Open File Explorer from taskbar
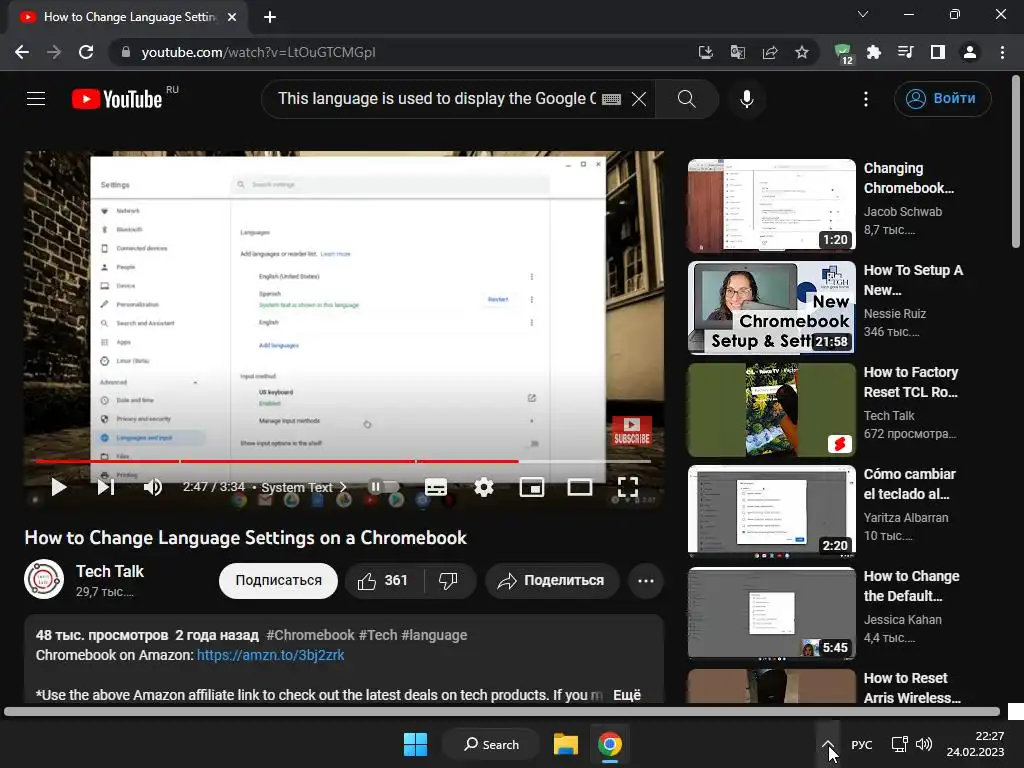 click(x=566, y=744)
